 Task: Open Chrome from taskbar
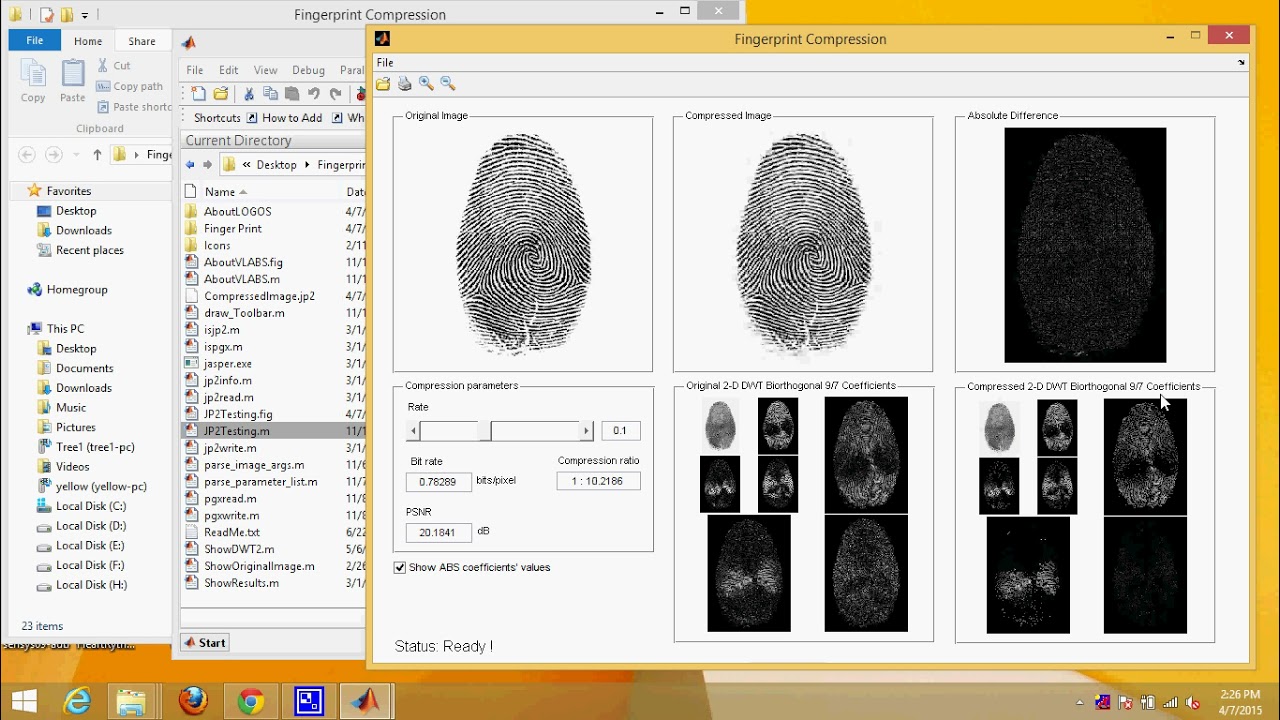(251, 701)
